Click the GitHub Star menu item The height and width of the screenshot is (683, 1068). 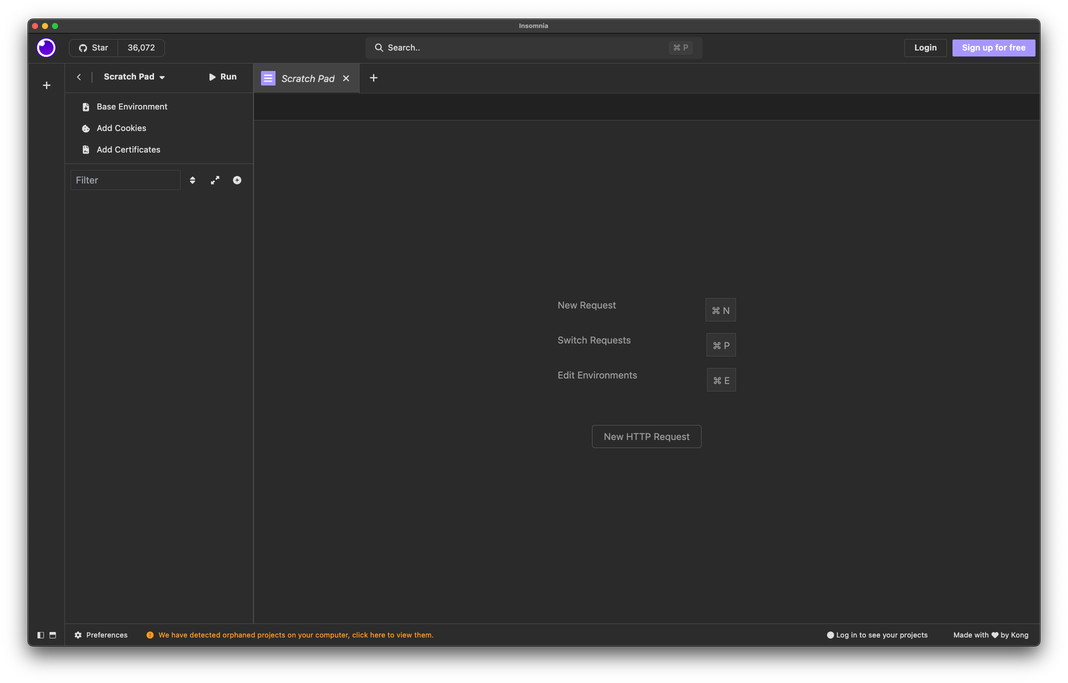click(93, 47)
